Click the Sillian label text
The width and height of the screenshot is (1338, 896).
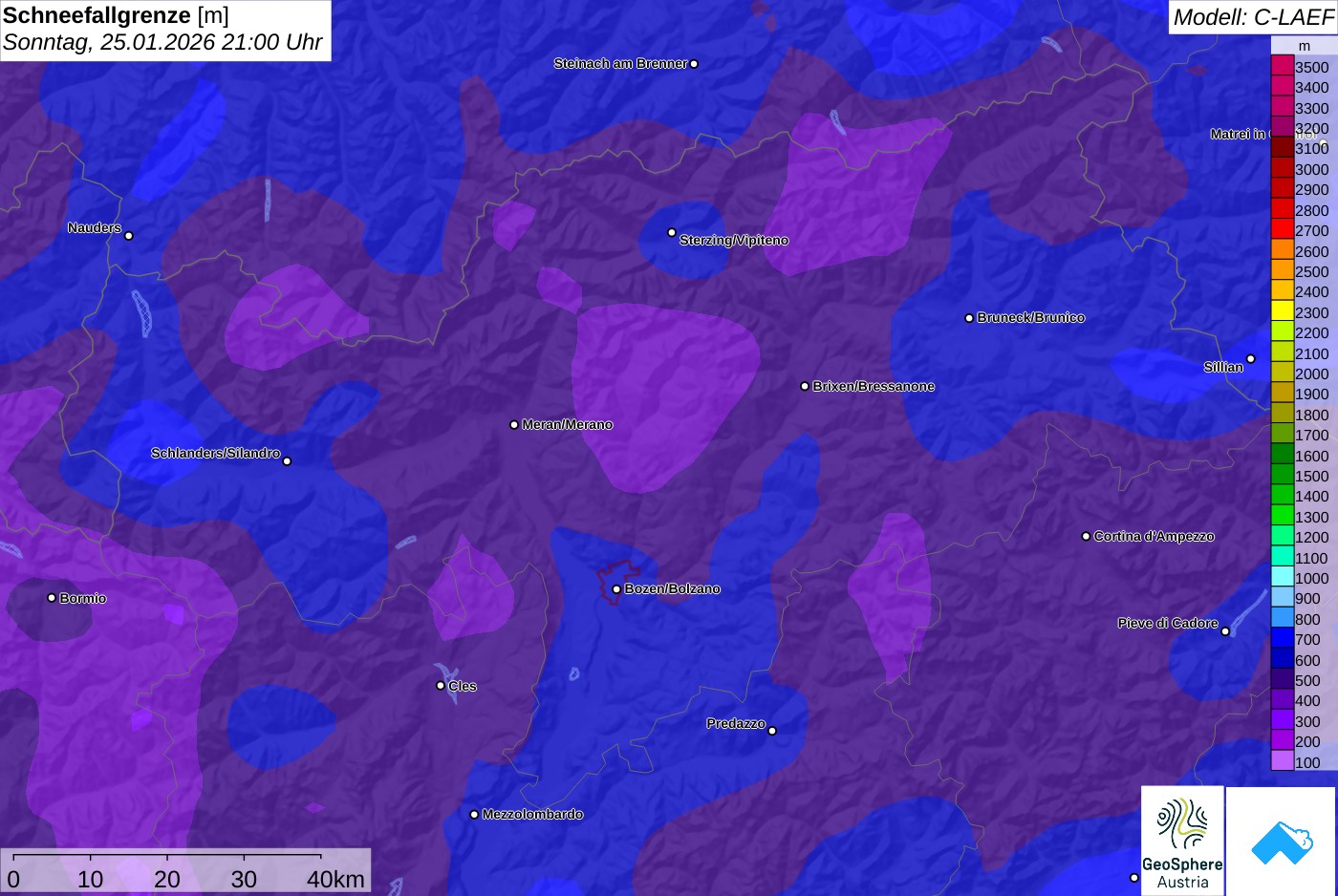(1223, 368)
